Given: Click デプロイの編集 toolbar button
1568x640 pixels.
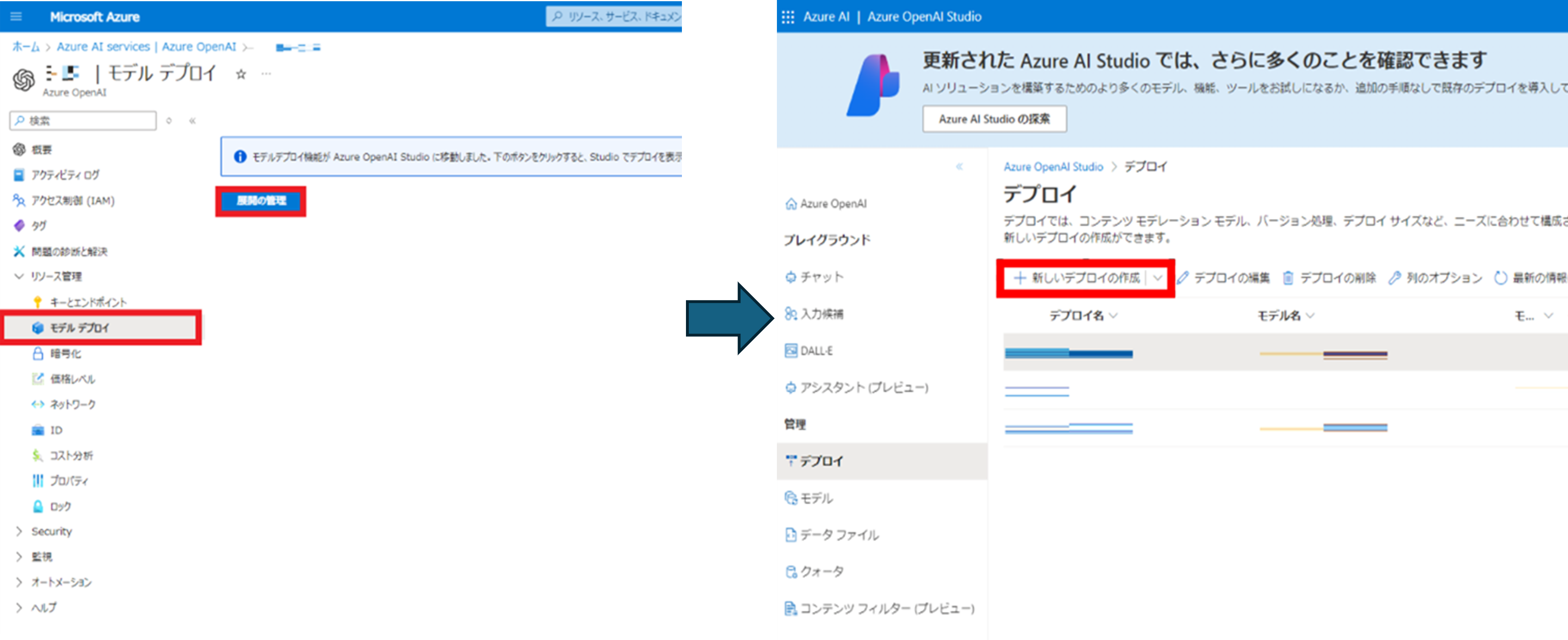Looking at the screenshot, I should click(x=1223, y=278).
